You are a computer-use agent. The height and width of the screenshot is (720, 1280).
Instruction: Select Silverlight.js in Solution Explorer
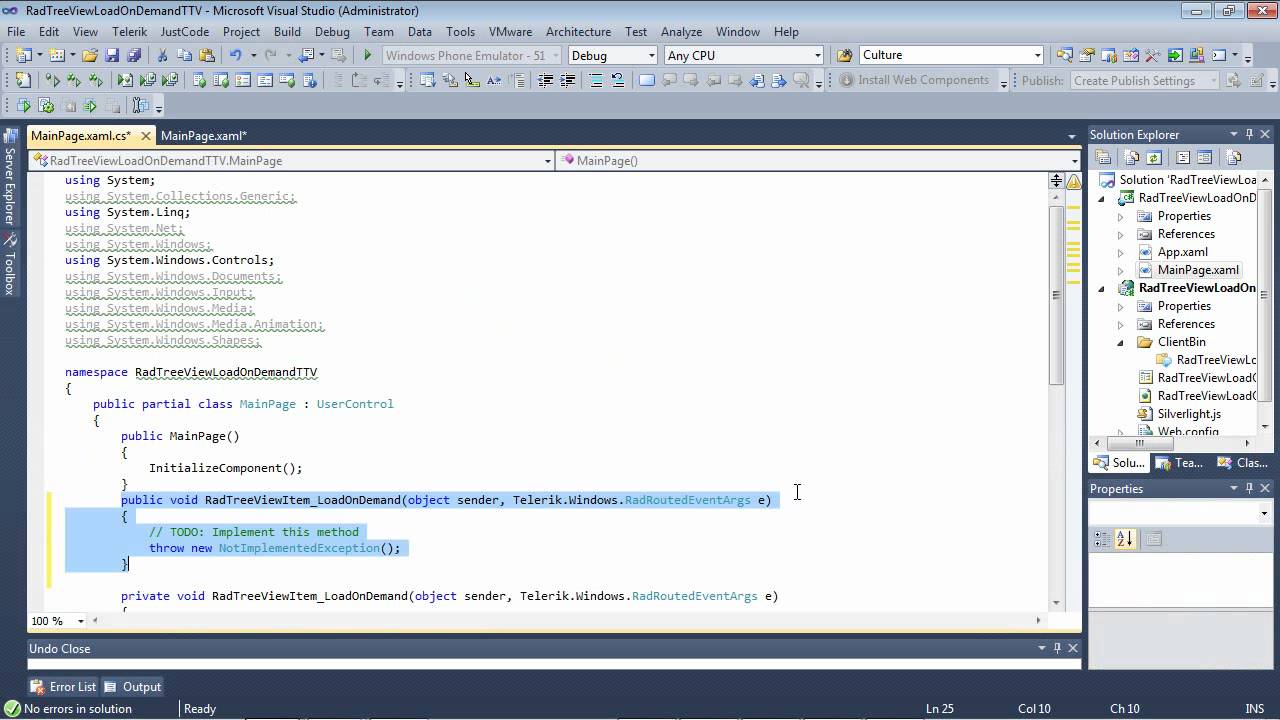click(1188, 414)
